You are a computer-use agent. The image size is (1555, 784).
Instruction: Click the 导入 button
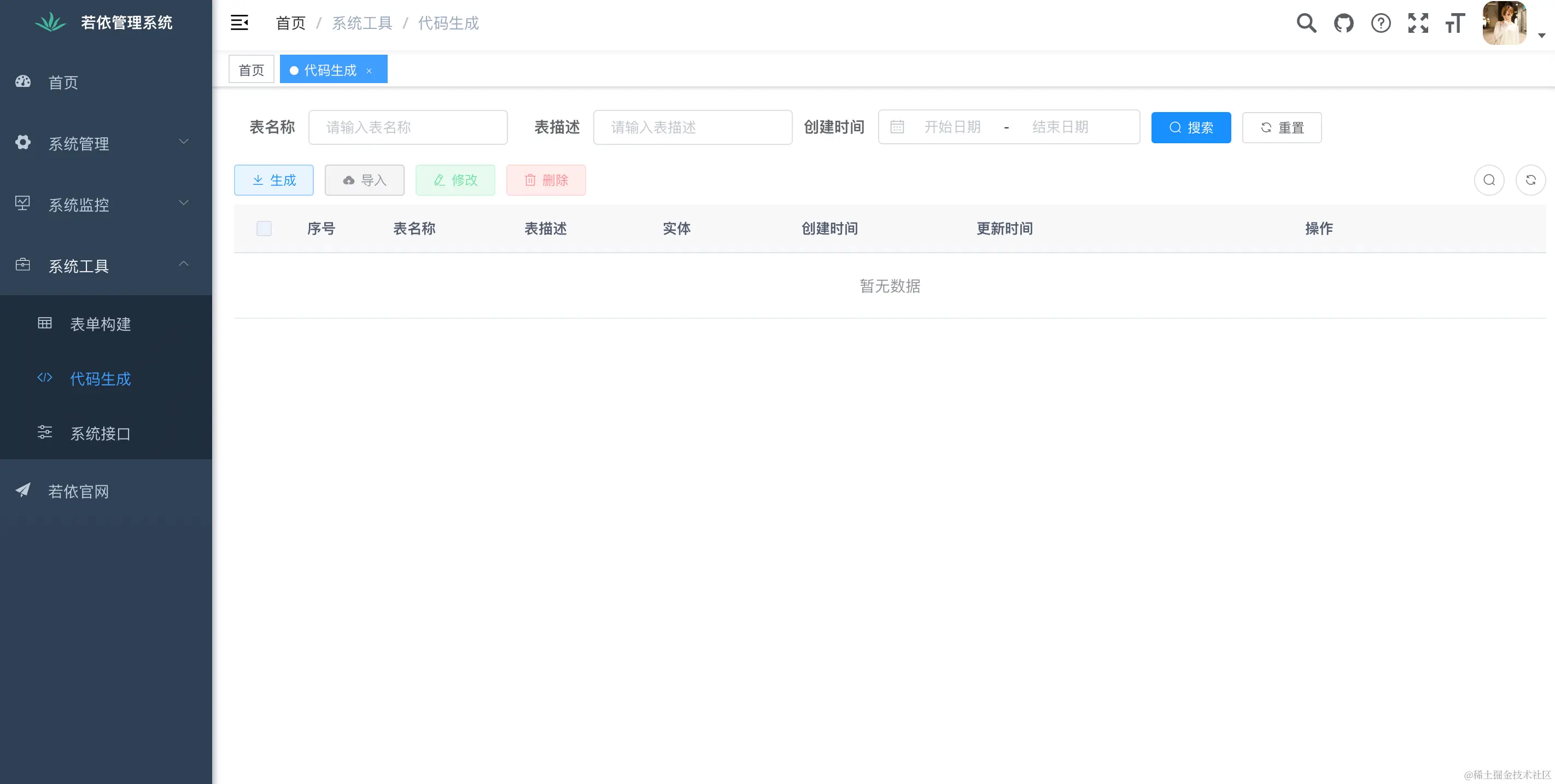[365, 180]
